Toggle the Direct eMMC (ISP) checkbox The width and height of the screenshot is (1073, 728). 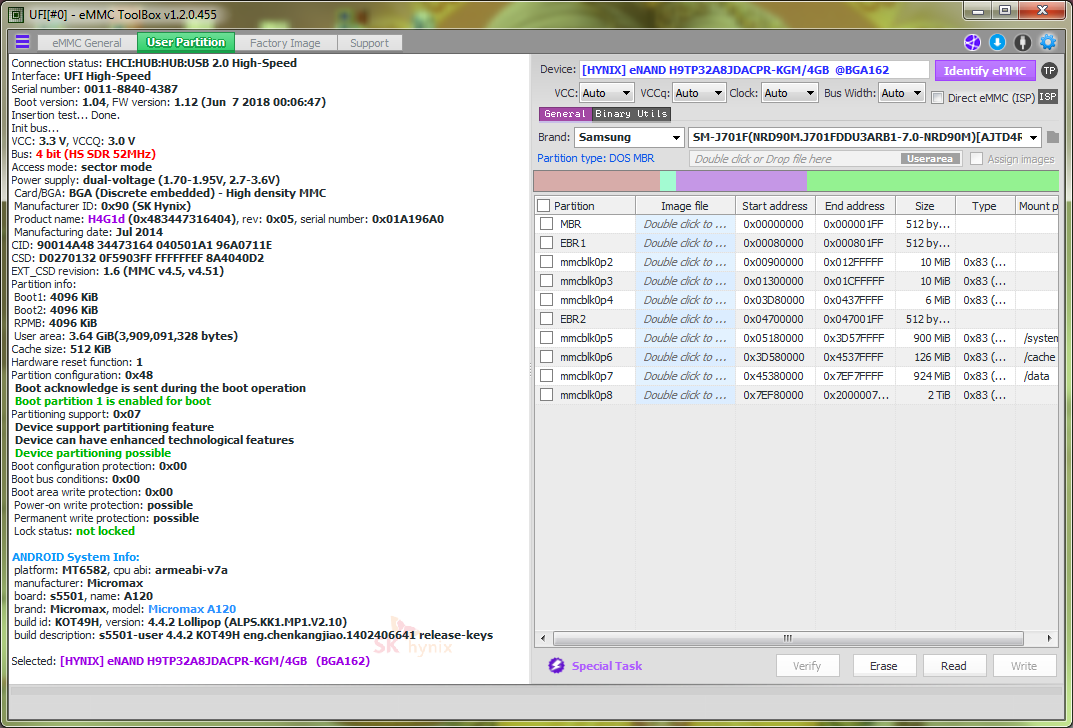point(938,98)
